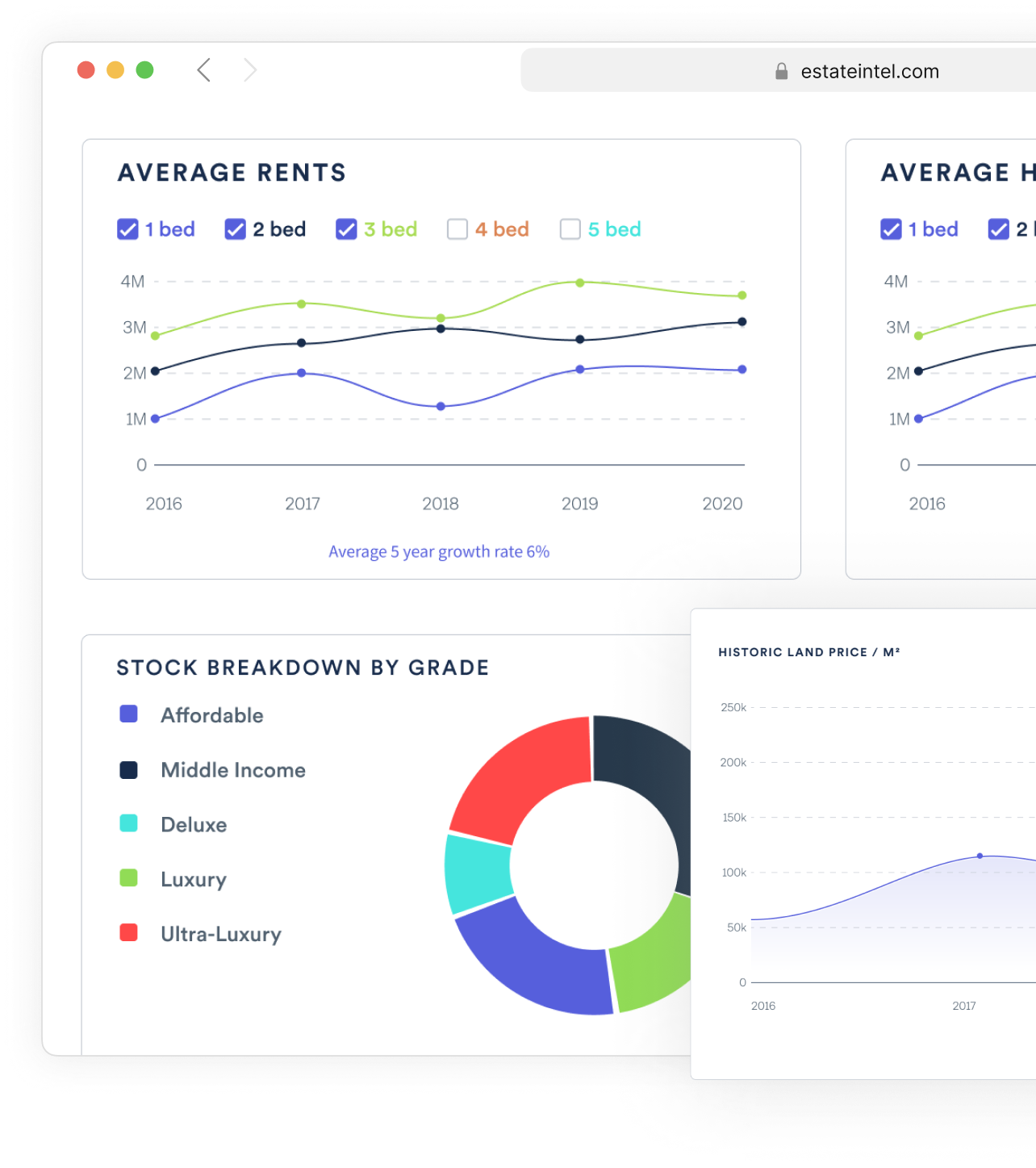The height and width of the screenshot is (1168, 1036).
Task: Click the Ultra-Luxury red legend swatch
Action: click(128, 933)
